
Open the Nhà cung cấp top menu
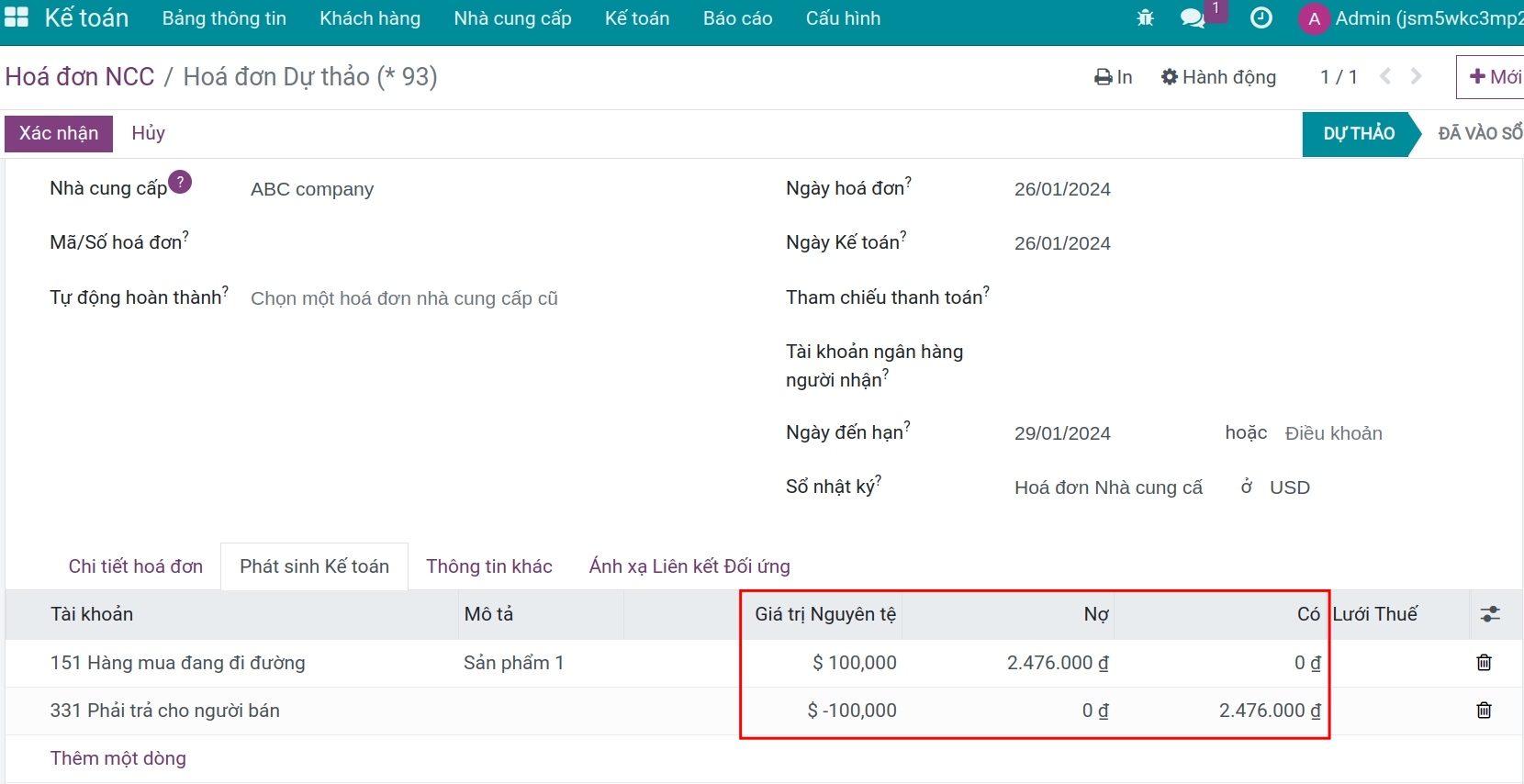tap(512, 18)
